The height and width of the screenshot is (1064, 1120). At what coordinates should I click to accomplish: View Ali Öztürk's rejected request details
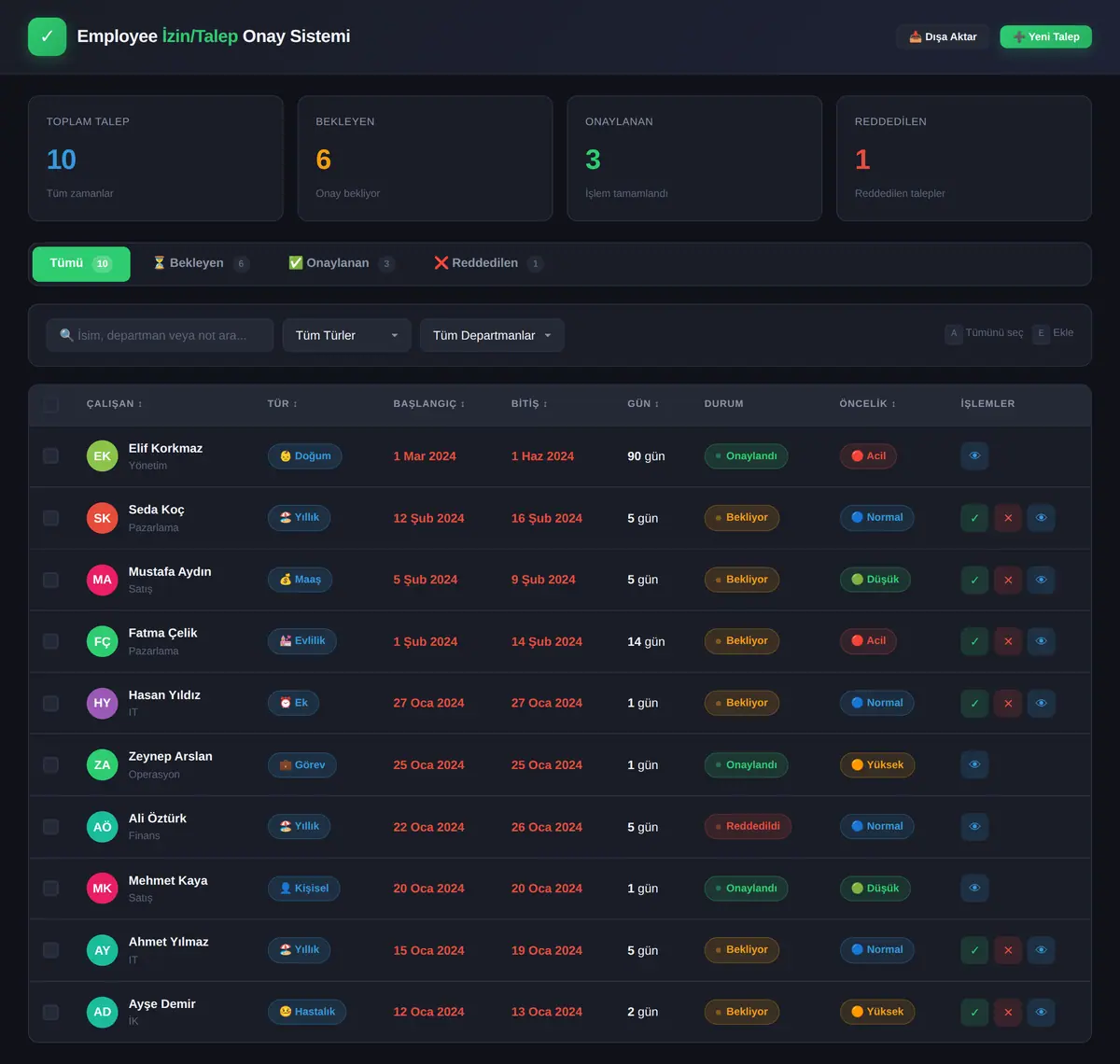pyautogui.click(x=974, y=826)
